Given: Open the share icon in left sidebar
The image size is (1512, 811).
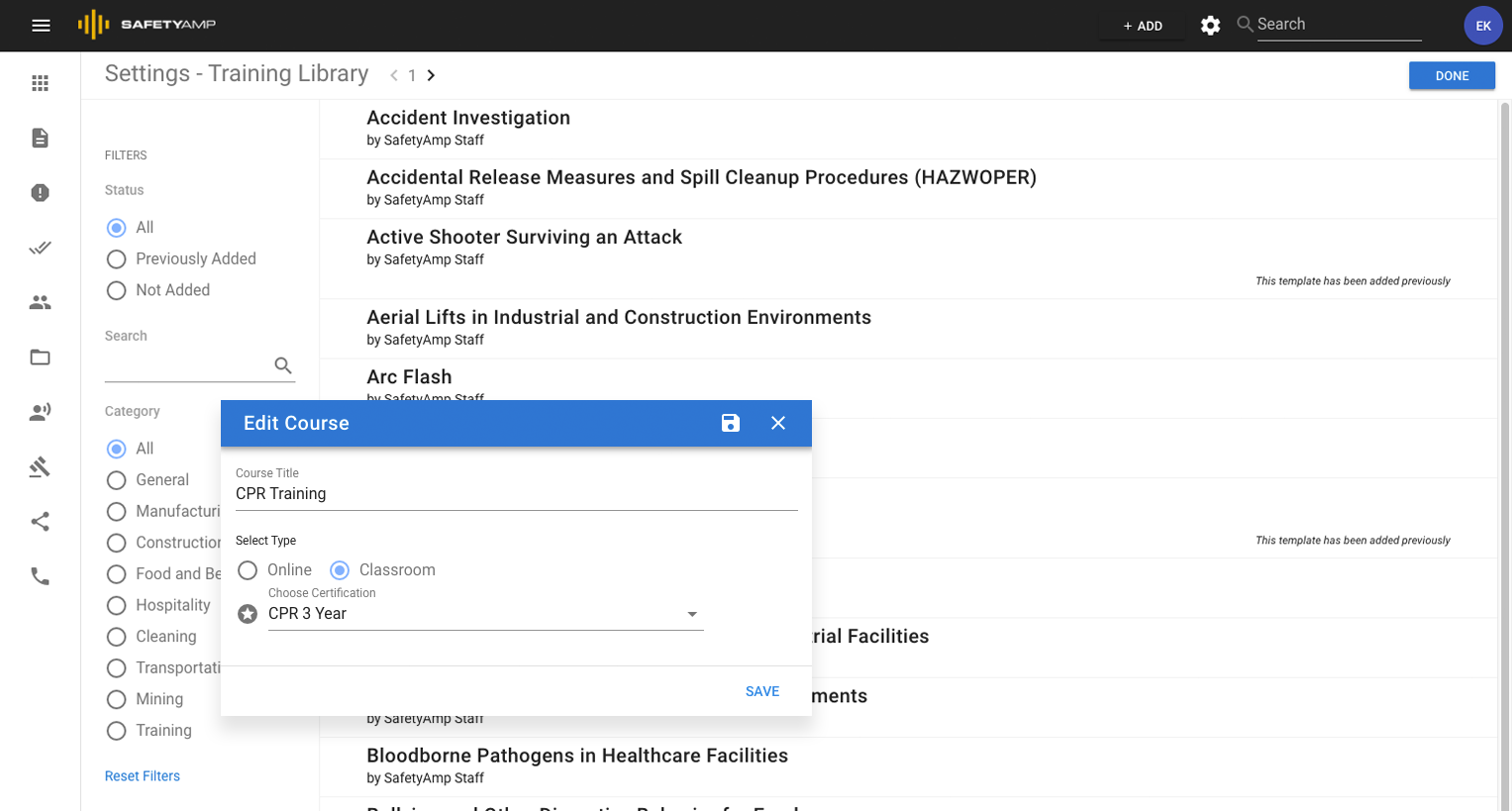Looking at the screenshot, I should pos(40,521).
